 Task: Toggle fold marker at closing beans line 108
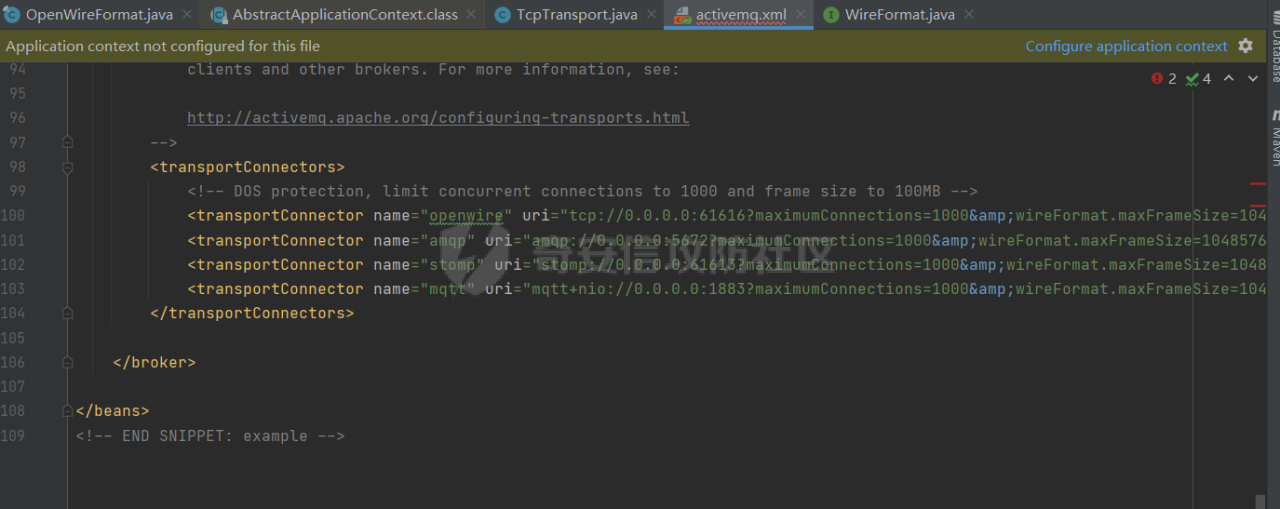pyautogui.click(x=67, y=411)
